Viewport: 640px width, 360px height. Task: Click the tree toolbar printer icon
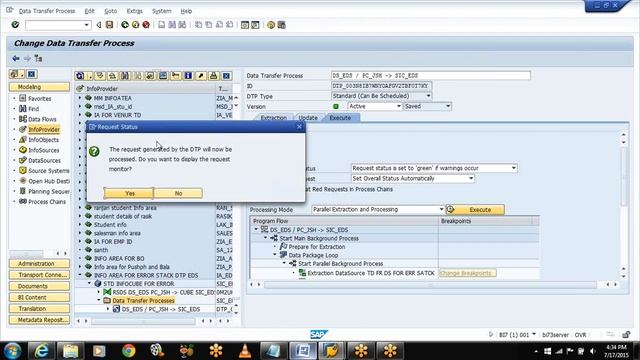point(213,76)
